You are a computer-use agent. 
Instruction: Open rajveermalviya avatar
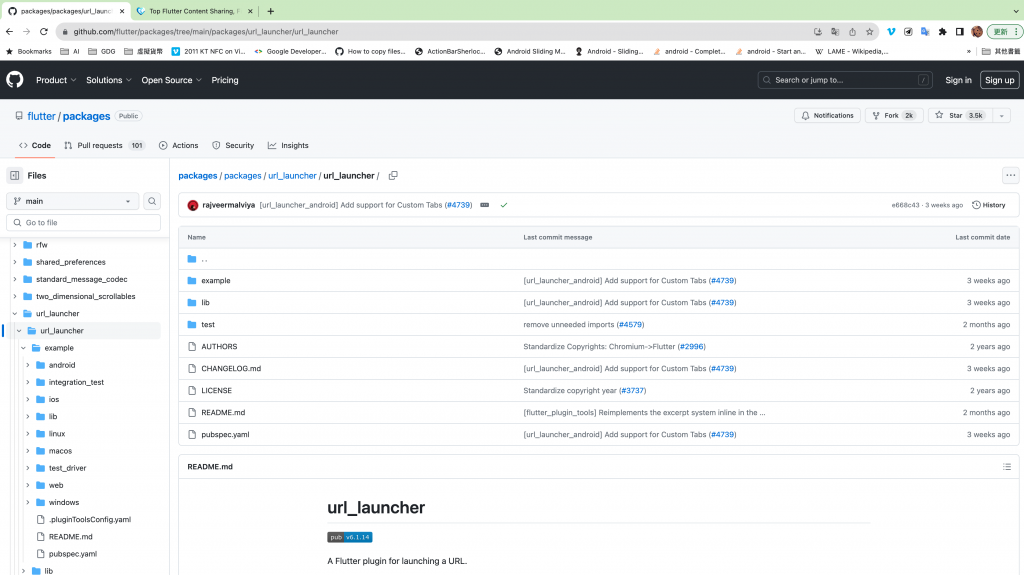(193, 205)
